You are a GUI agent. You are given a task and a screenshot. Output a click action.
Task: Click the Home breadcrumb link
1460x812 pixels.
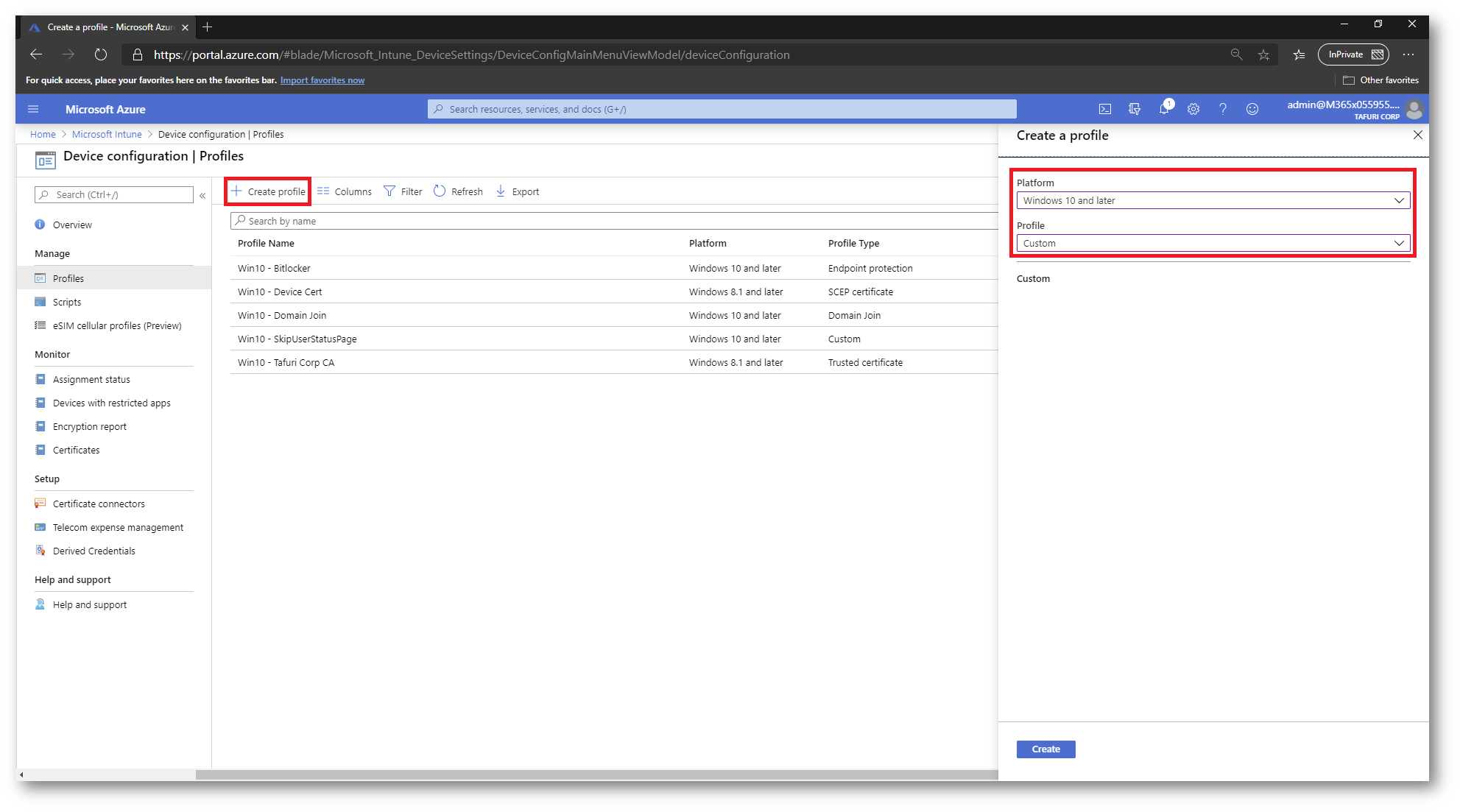pyautogui.click(x=43, y=135)
